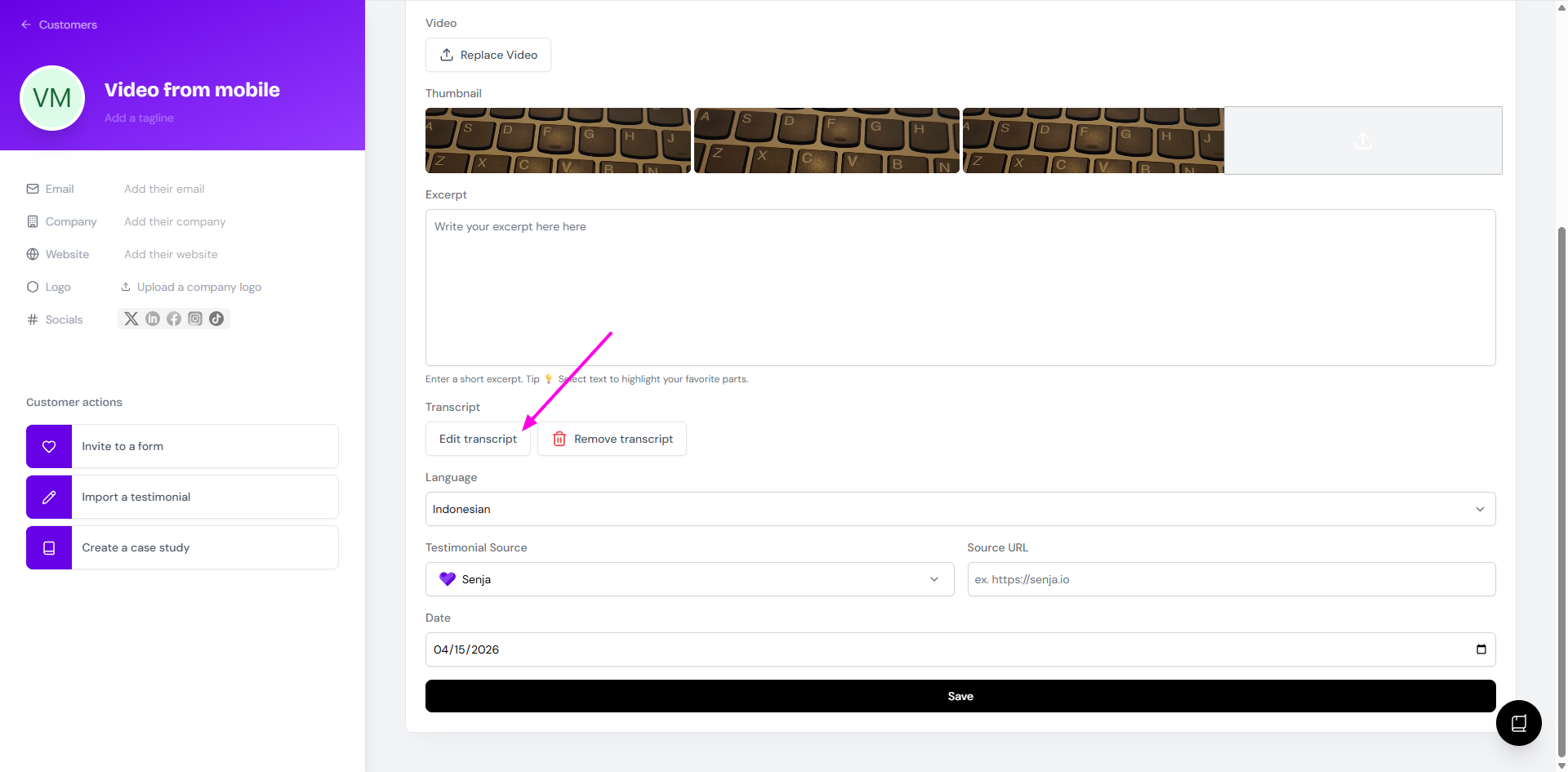Click the Replace Video button
This screenshot has height=772, width=1568.
tap(488, 55)
